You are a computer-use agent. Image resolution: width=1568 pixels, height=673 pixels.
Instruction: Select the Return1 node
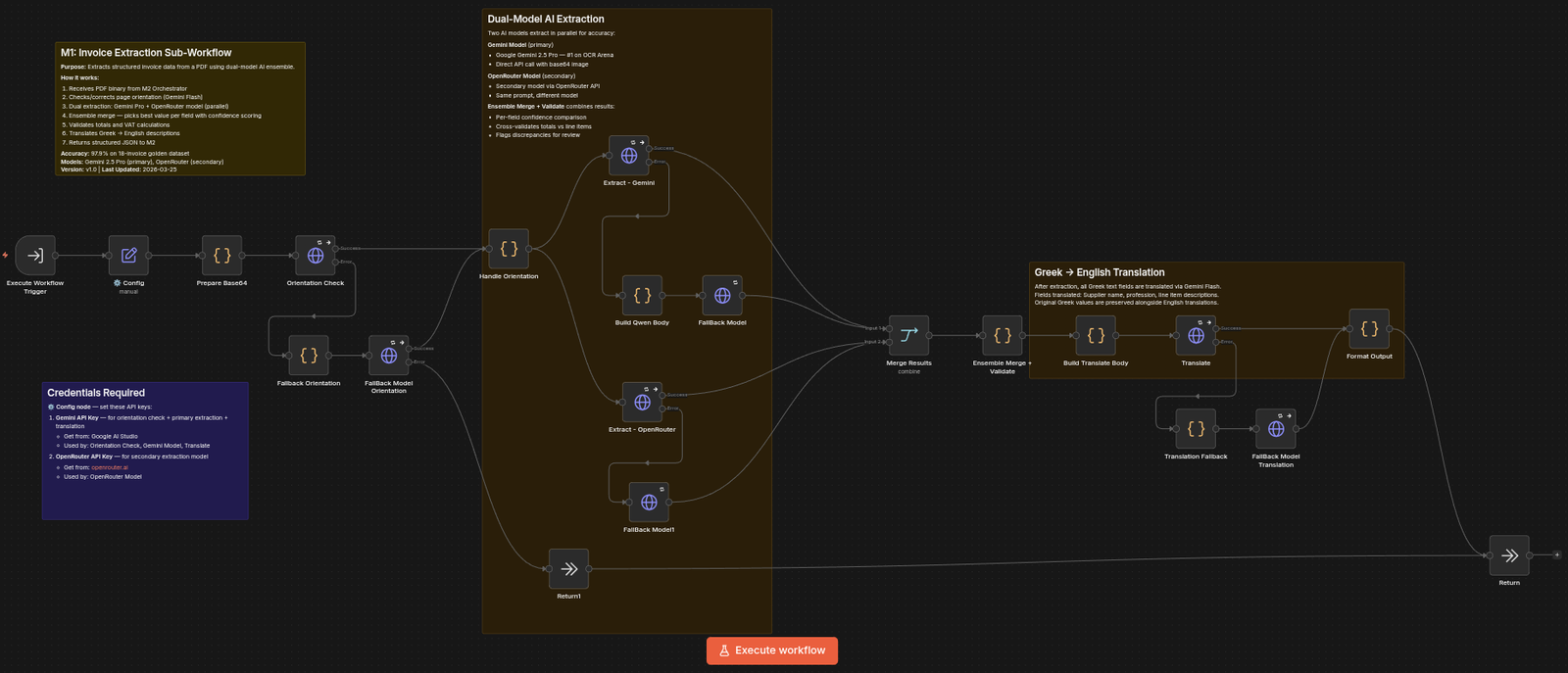point(569,569)
